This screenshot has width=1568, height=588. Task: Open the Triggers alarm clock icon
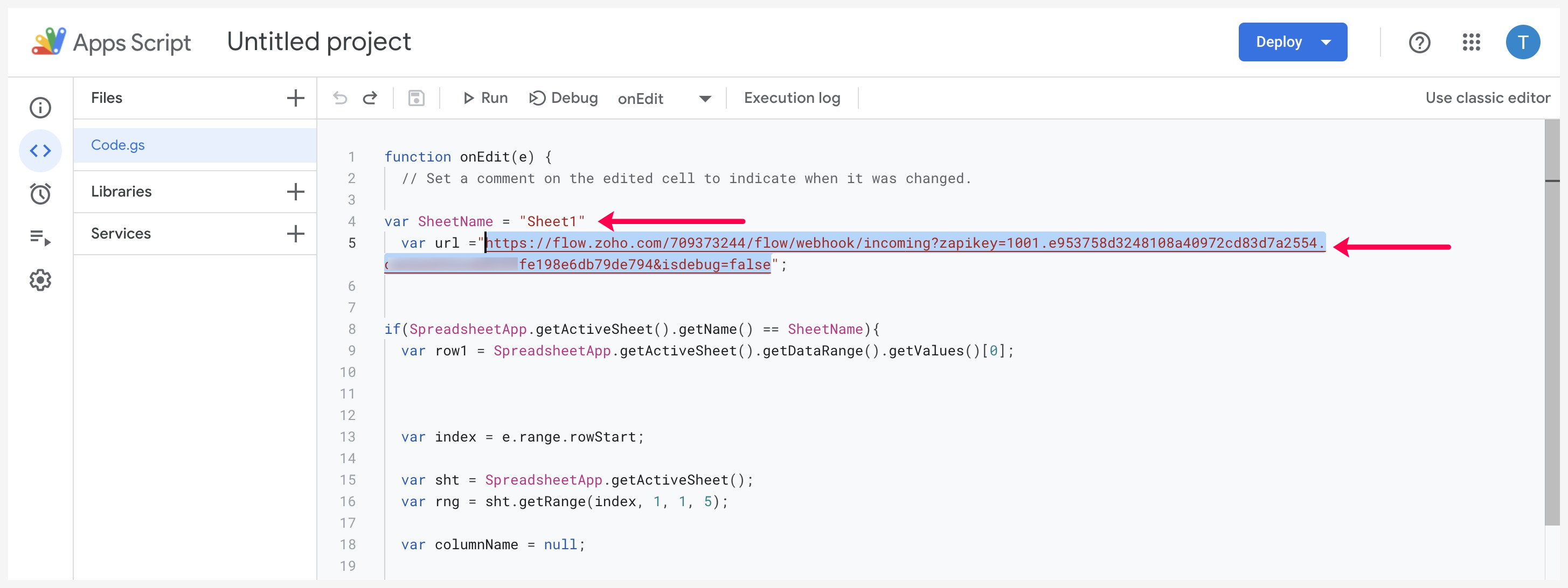point(40,194)
